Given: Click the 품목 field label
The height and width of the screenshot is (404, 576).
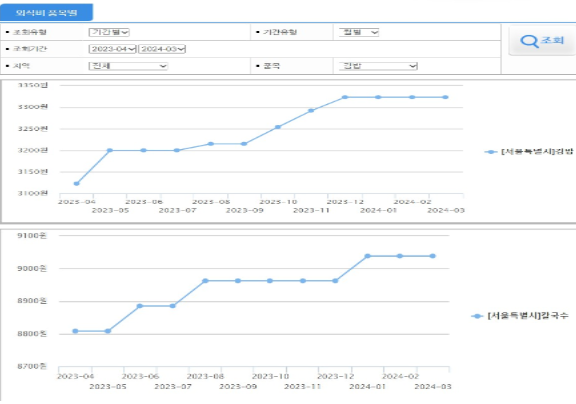Looking at the screenshot, I should coord(271,66).
